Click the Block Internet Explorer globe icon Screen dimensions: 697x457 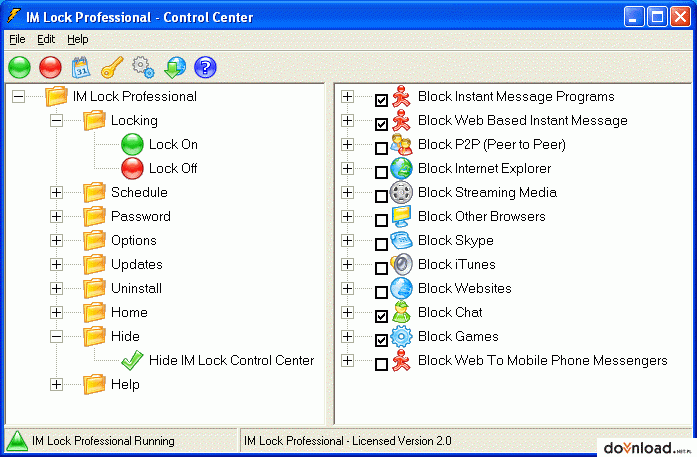click(x=401, y=168)
